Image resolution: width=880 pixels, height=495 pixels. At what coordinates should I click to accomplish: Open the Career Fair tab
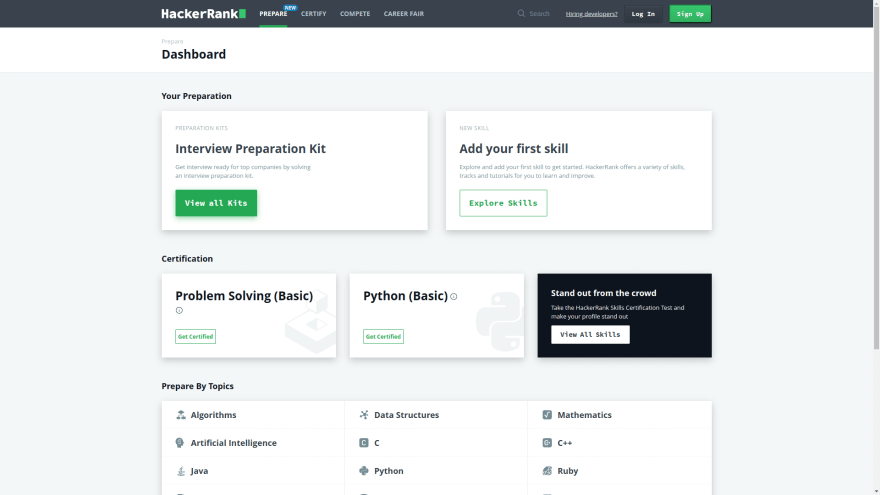click(x=404, y=13)
